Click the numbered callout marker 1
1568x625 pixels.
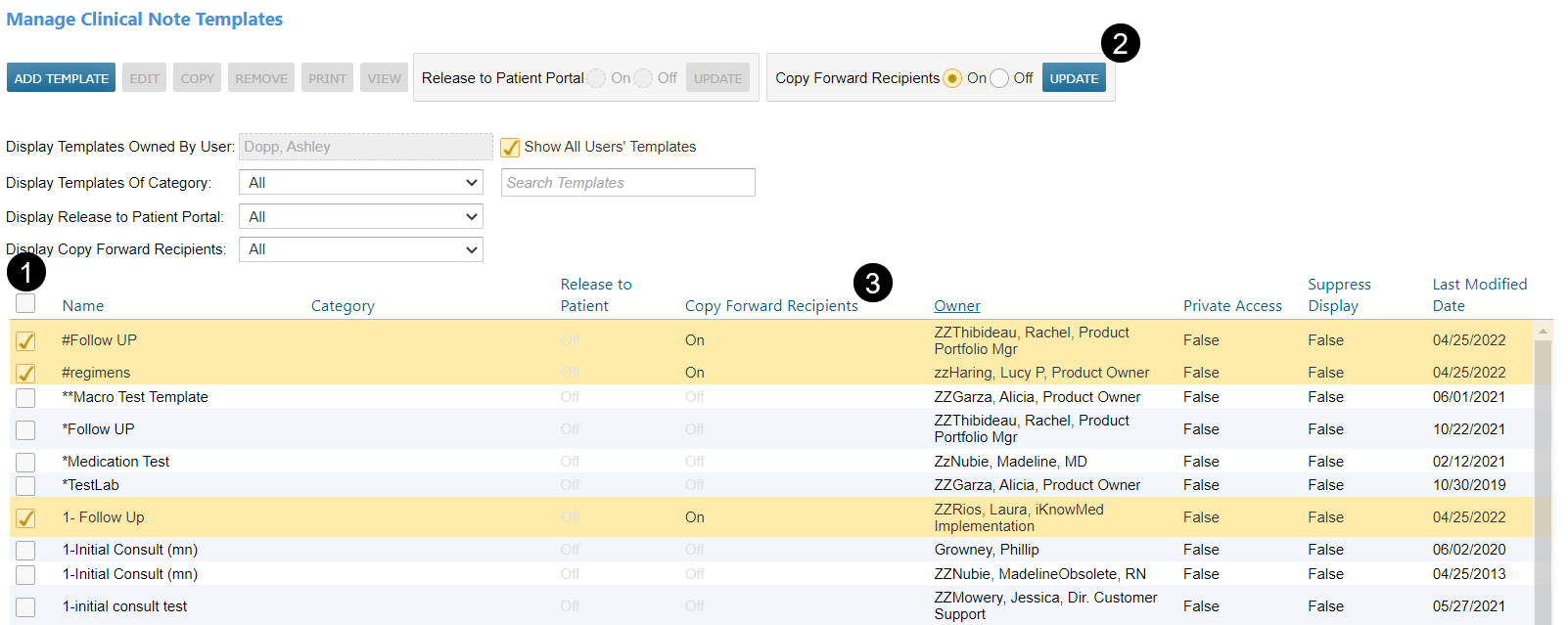click(x=26, y=272)
